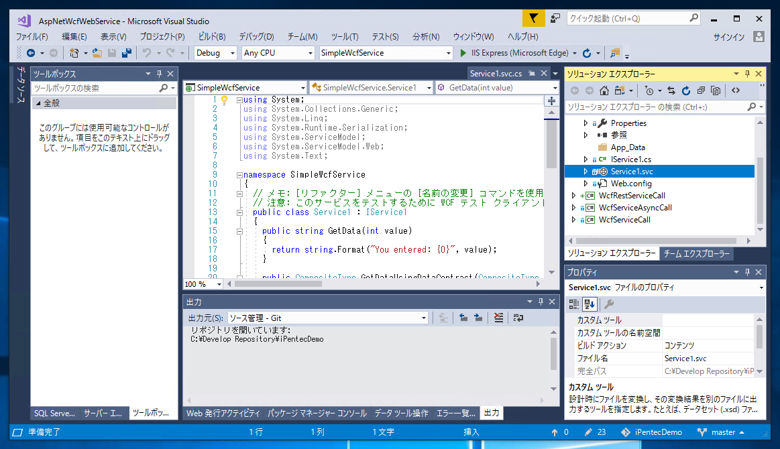Click the Property Pages wrench icon
The height and width of the screenshot is (449, 780).
pyautogui.click(x=609, y=304)
